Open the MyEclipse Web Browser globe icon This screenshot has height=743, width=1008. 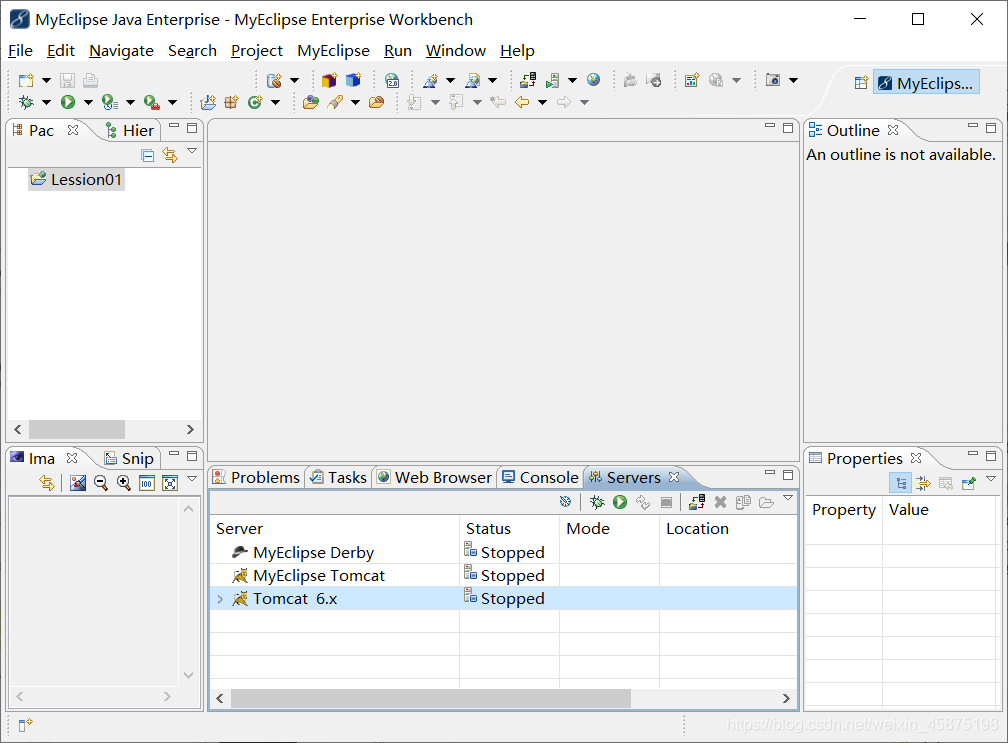593,80
